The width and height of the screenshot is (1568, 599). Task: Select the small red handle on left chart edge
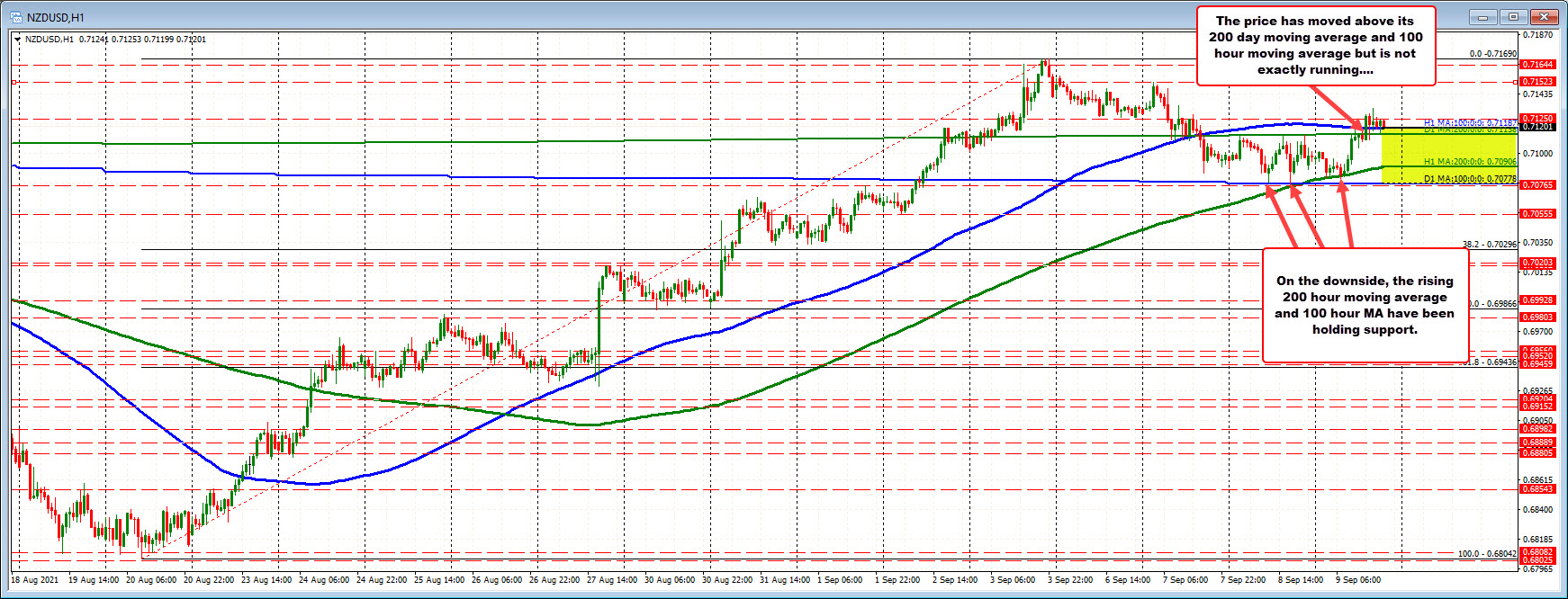14,82
